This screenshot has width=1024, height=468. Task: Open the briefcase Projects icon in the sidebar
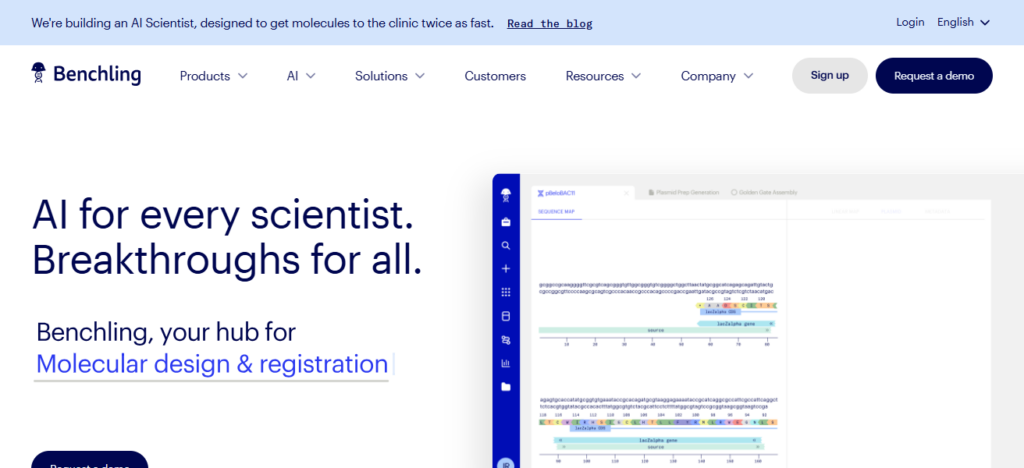(x=505, y=222)
